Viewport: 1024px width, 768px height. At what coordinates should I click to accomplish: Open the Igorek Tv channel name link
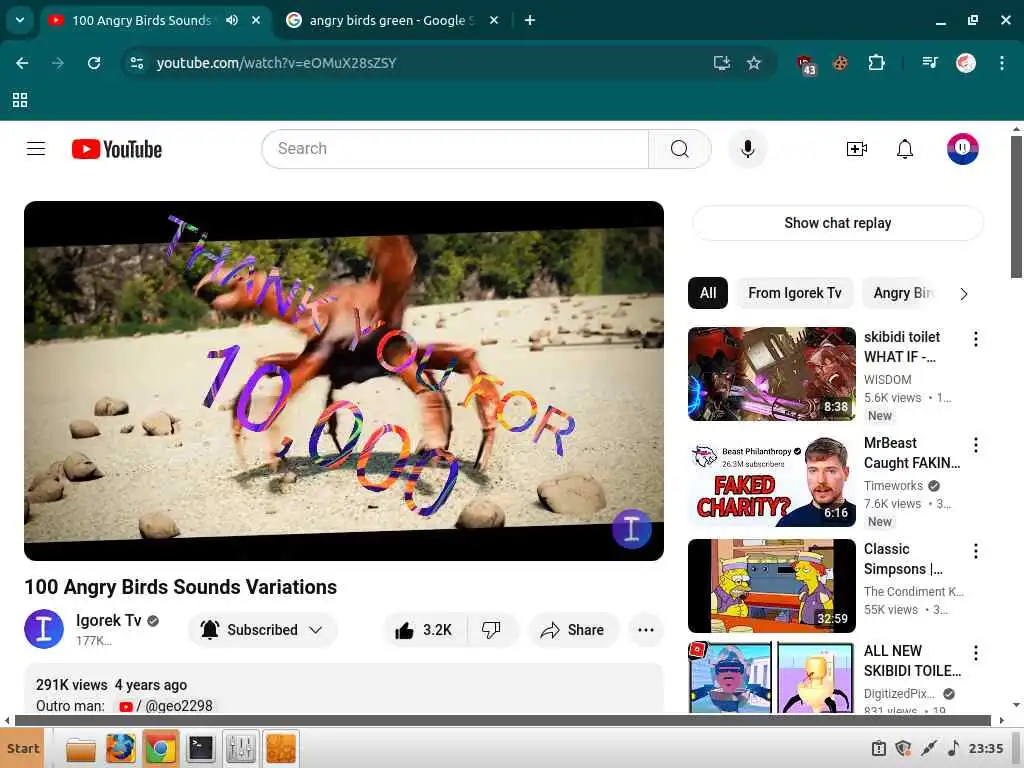point(108,620)
